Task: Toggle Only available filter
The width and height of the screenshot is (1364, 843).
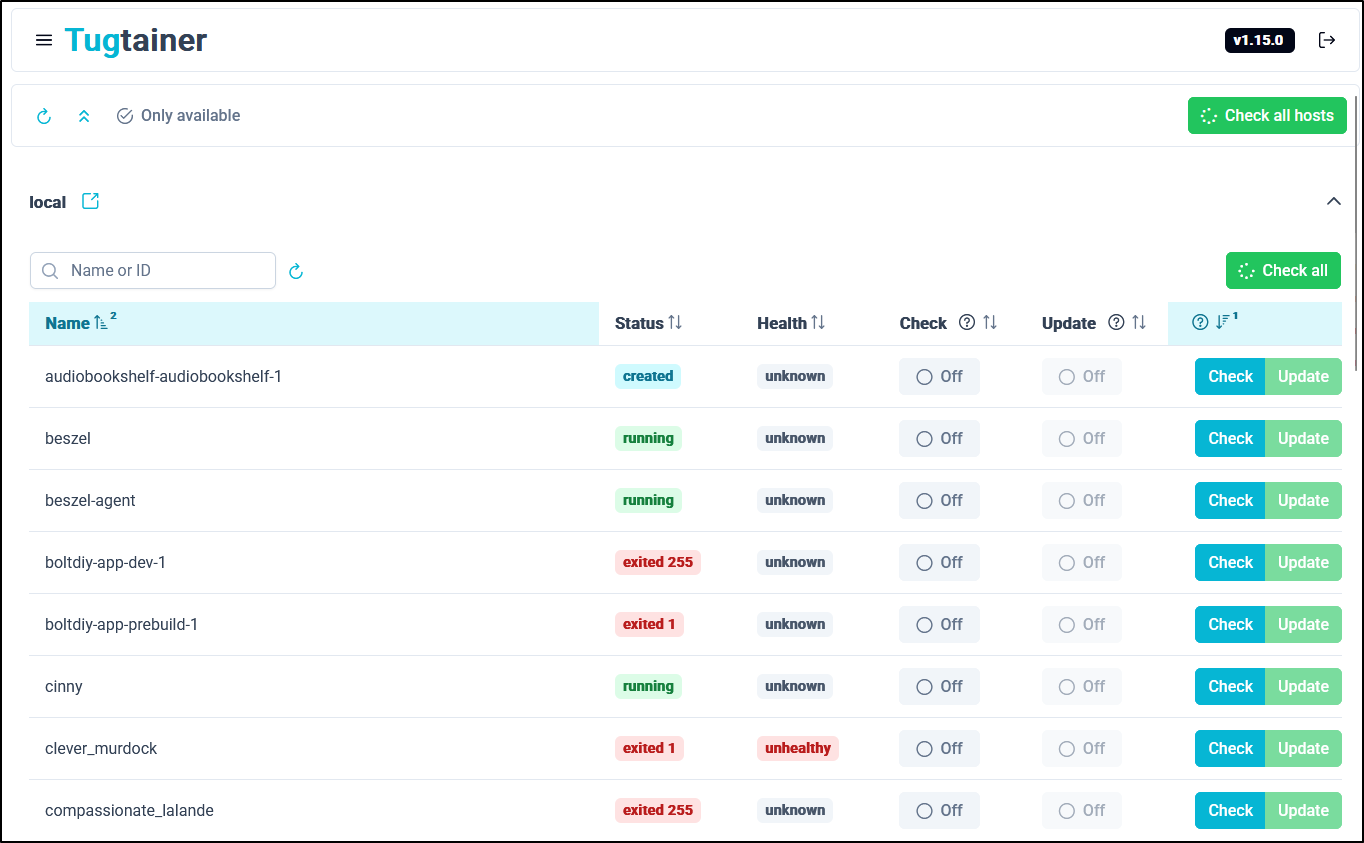Action: (x=178, y=116)
